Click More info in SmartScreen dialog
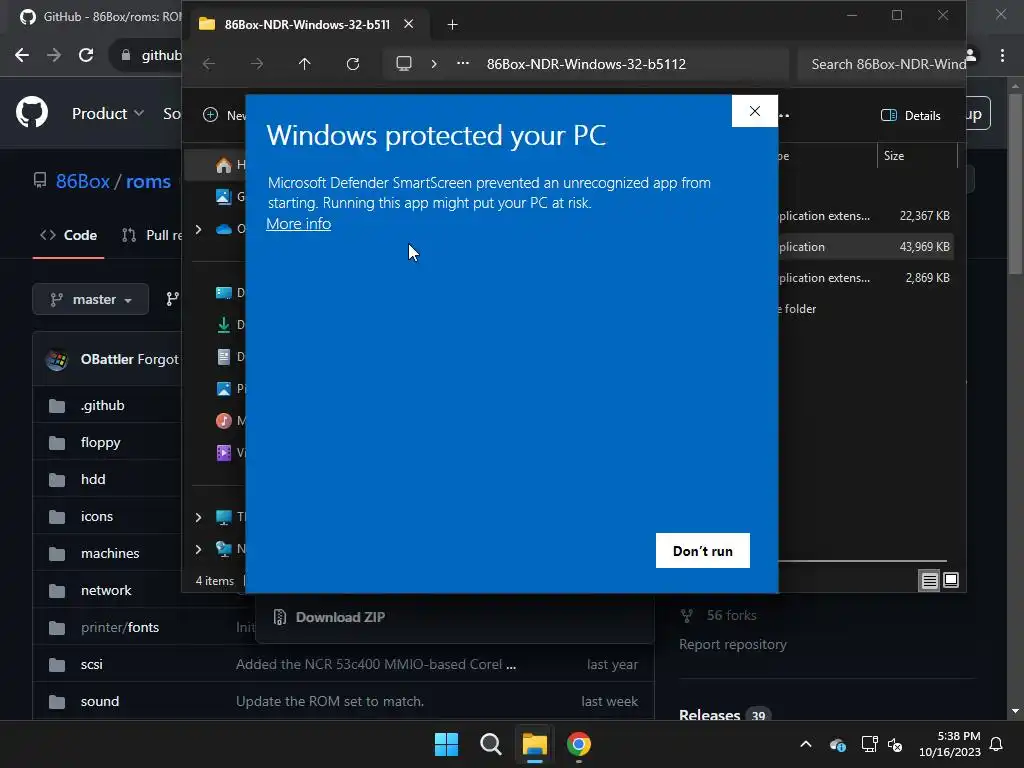This screenshot has width=1024, height=768. point(298,223)
